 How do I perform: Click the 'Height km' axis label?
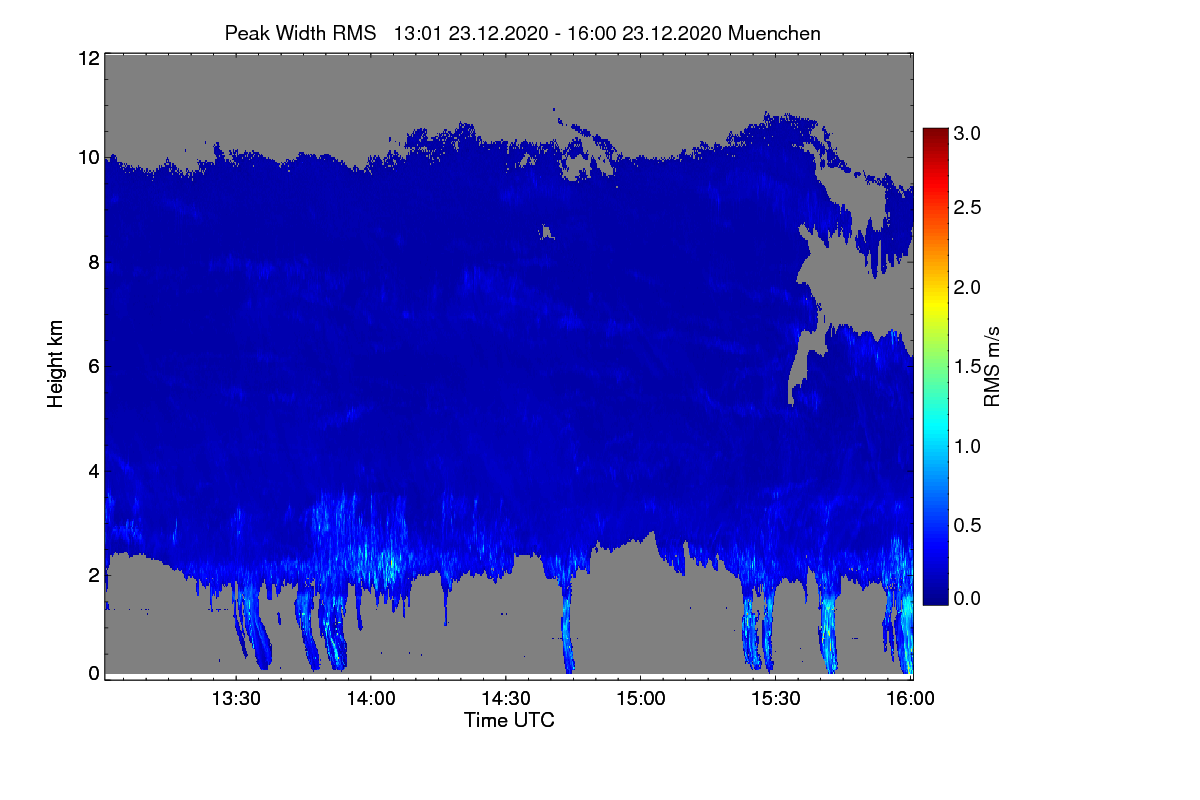pyautogui.click(x=56, y=364)
